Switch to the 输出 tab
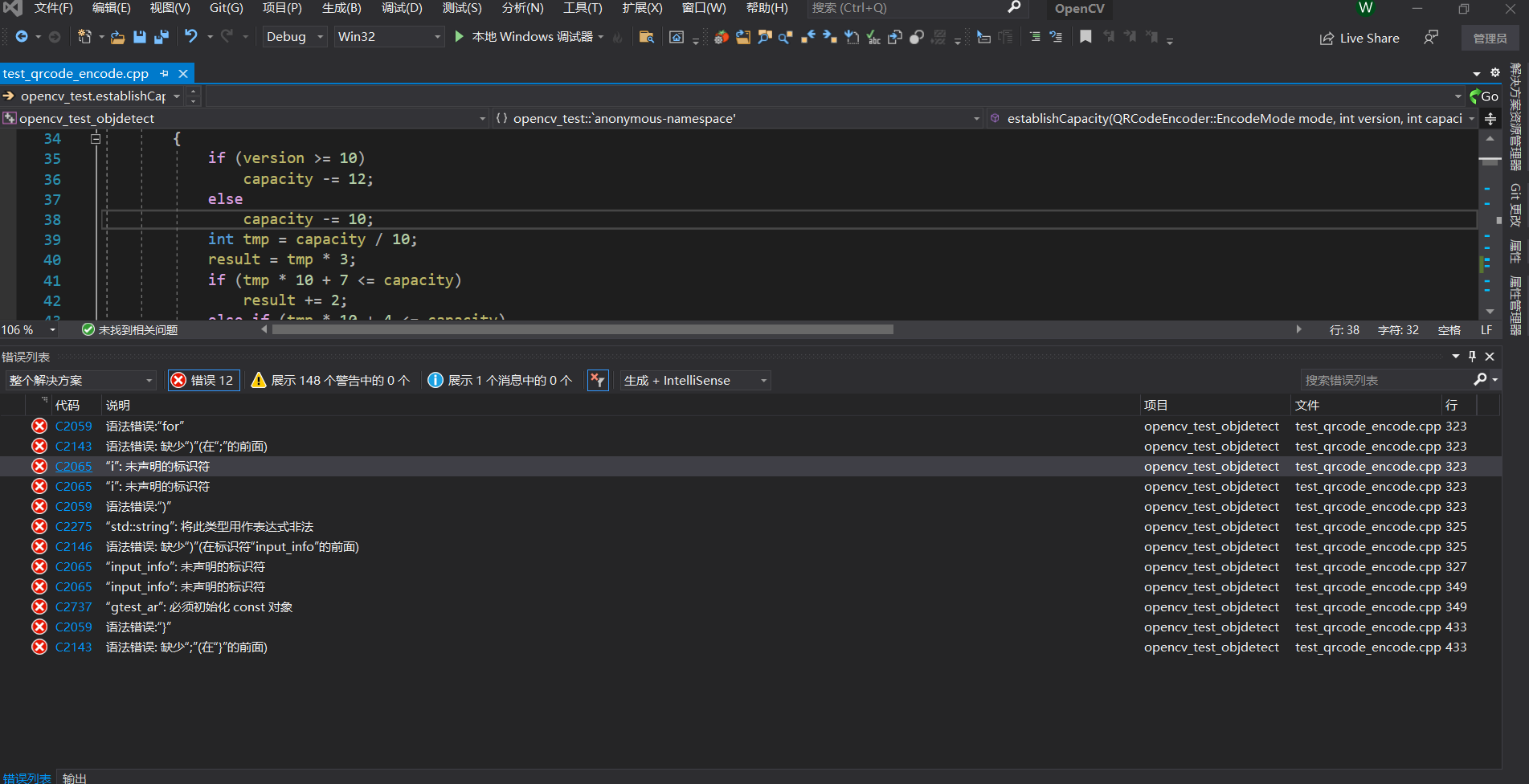Screen dimensions: 1529x784 tap(75, 778)
